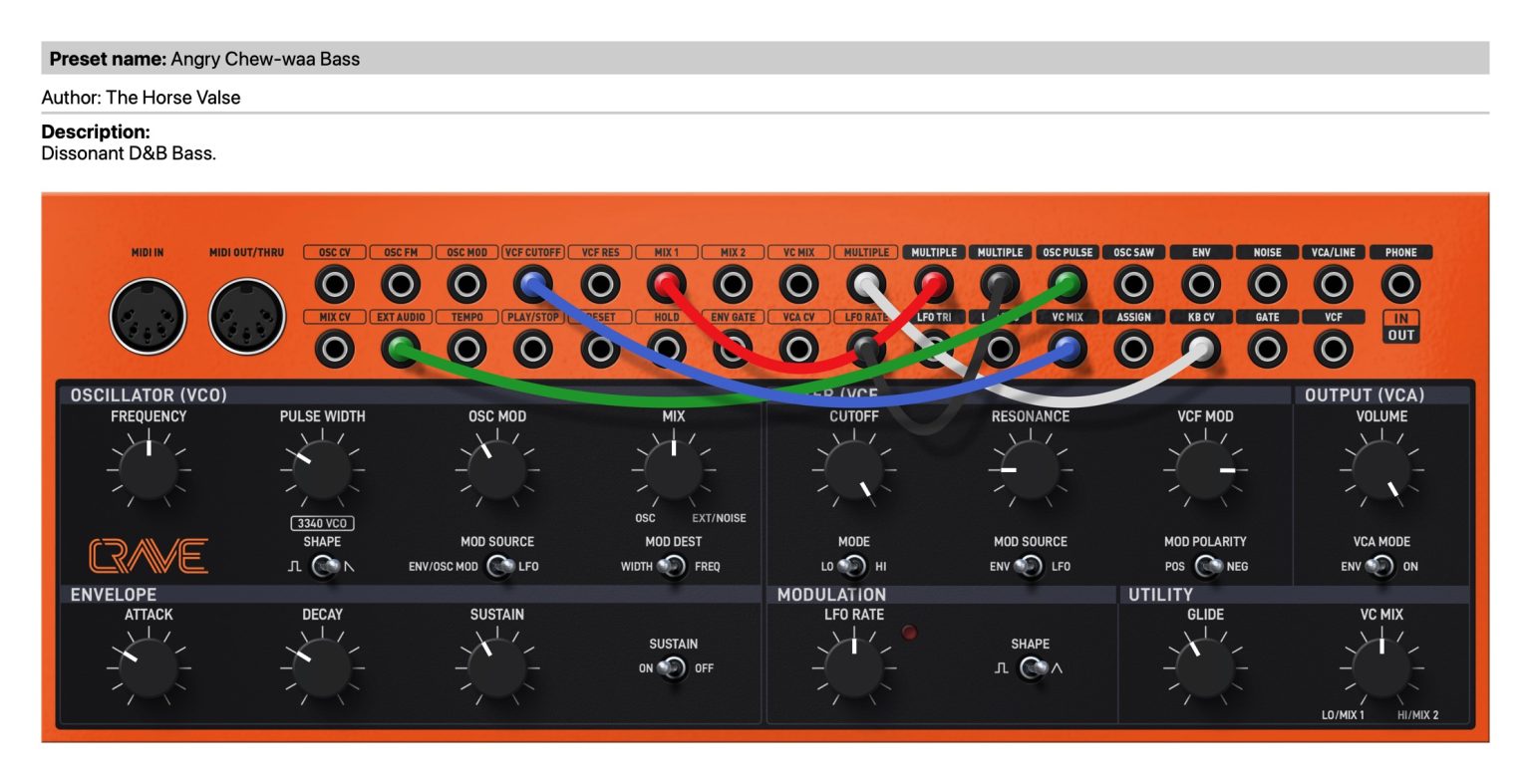
Task: Adjust the GLIDE knob in Utility
Action: 1205,666
